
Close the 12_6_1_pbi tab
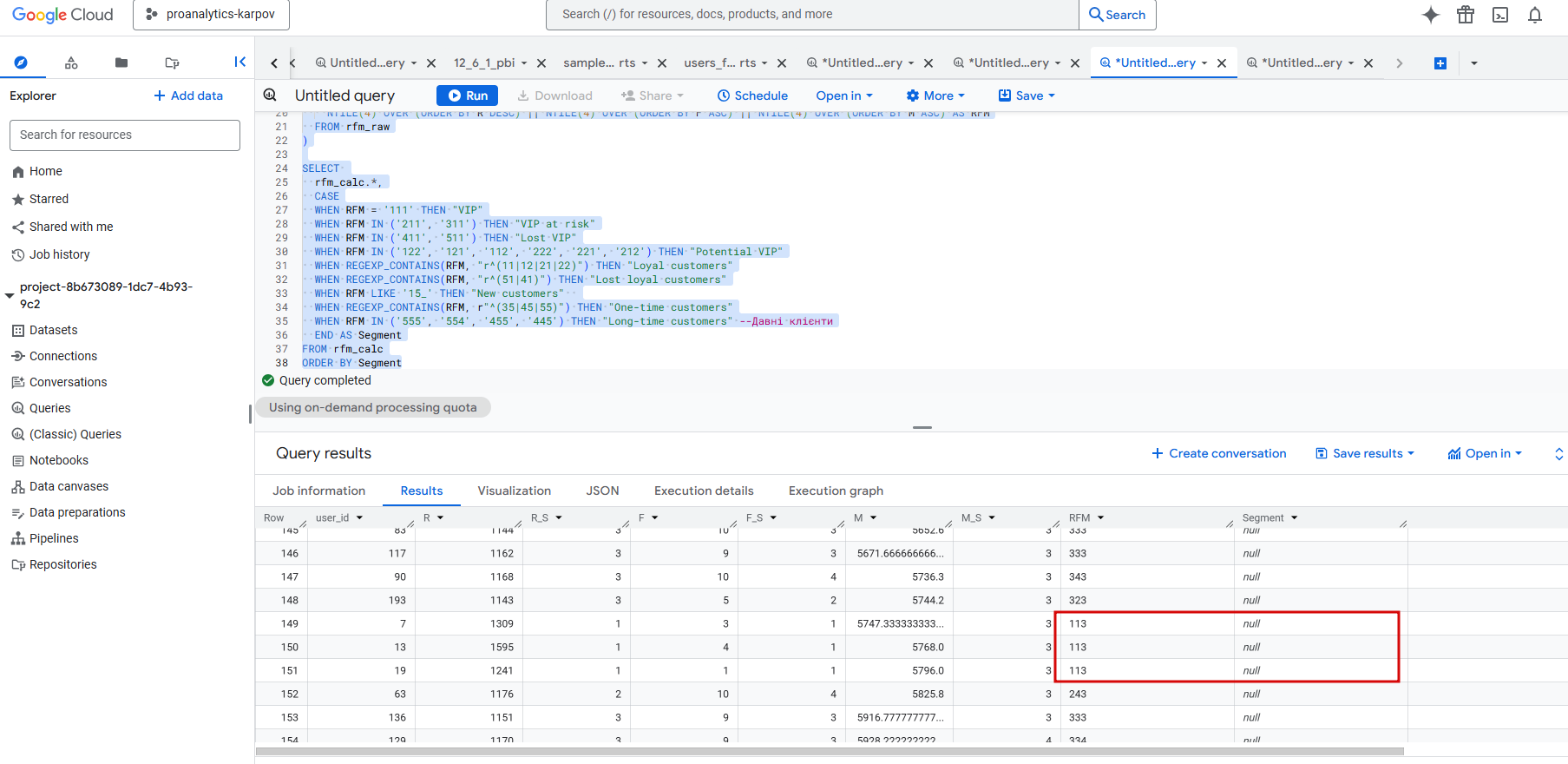(541, 63)
